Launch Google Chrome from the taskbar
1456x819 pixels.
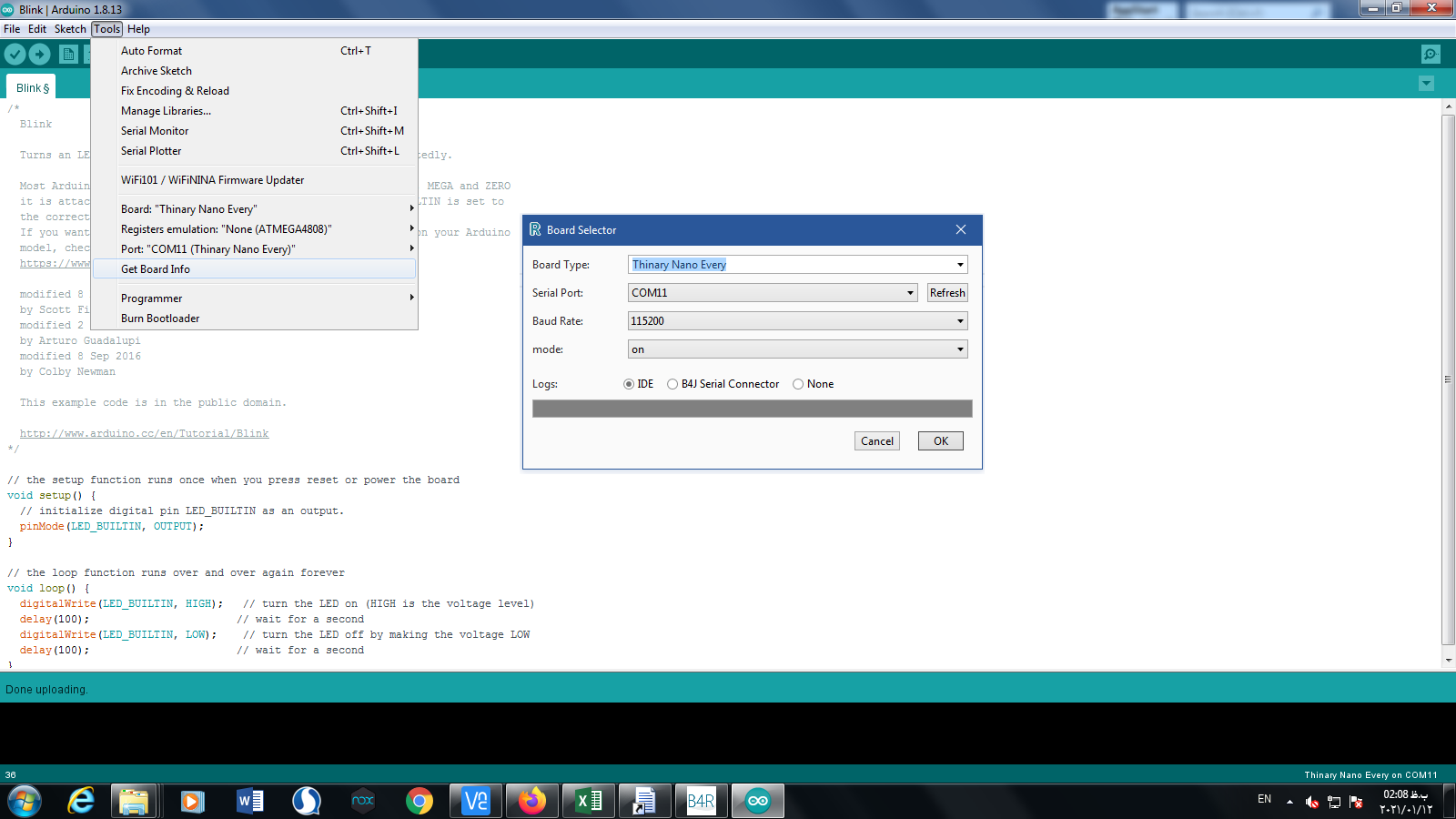point(420,801)
